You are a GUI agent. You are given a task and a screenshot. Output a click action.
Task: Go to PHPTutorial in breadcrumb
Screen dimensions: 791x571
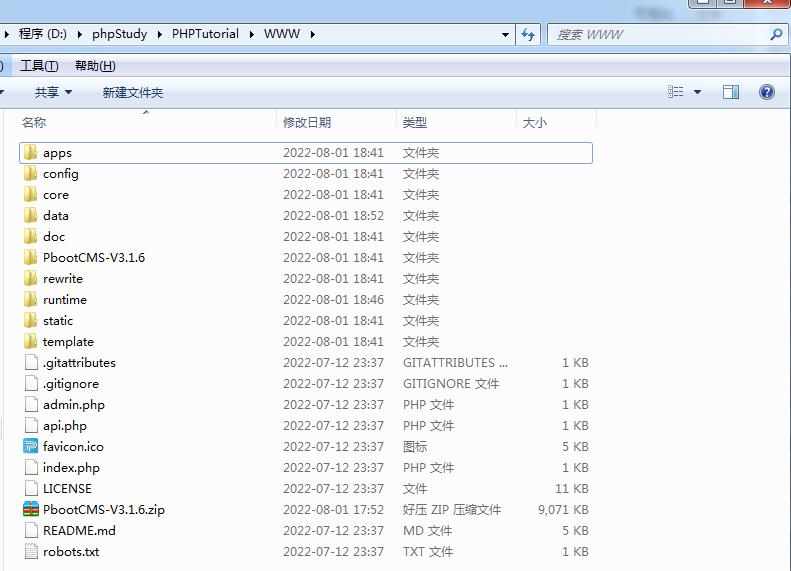tap(205, 34)
